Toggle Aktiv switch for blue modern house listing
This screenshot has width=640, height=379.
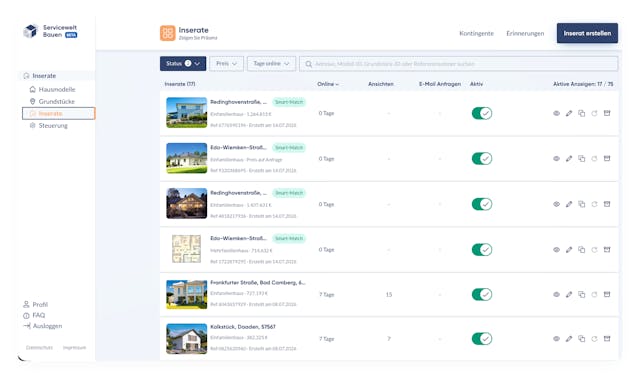(x=482, y=113)
